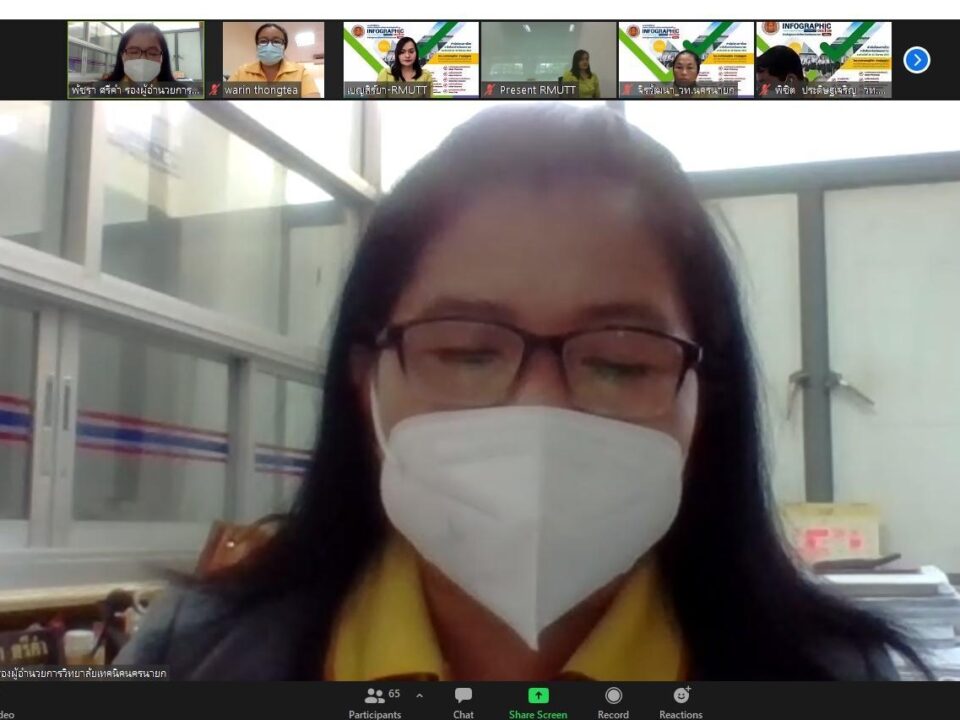Select the fifth thumbnail with Infographic background

pos(686,60)
